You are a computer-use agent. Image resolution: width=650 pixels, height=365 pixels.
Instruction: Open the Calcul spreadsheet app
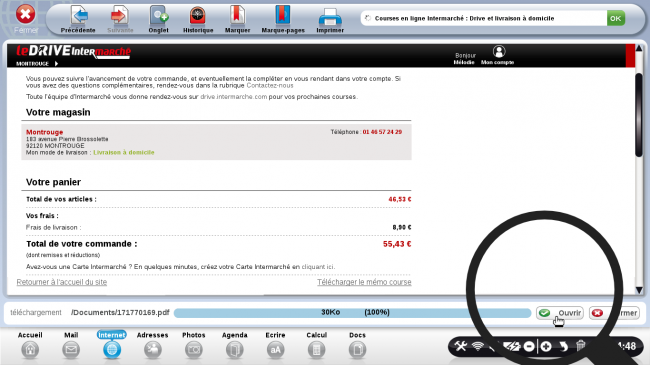point(316,345)
